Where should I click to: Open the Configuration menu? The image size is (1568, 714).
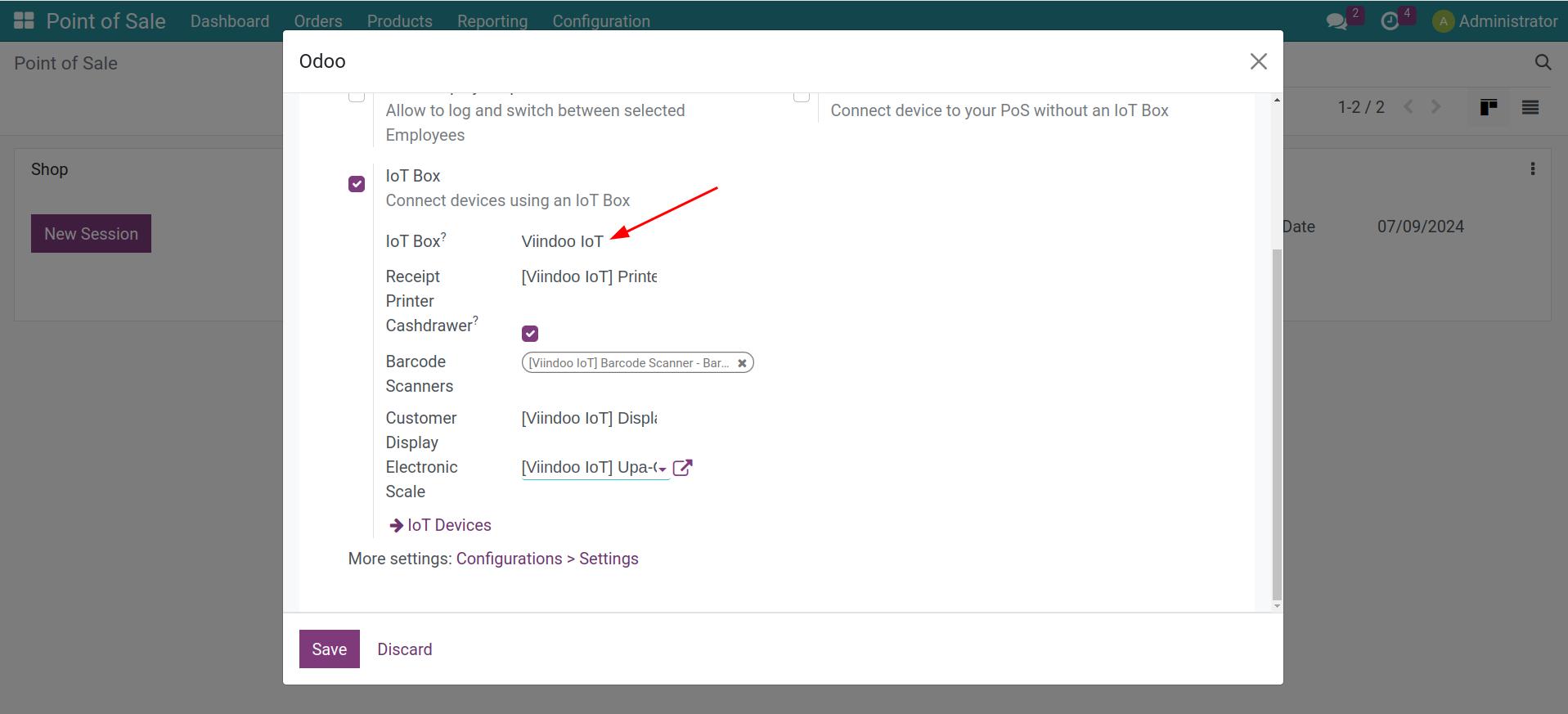click(x=600, y=21)
